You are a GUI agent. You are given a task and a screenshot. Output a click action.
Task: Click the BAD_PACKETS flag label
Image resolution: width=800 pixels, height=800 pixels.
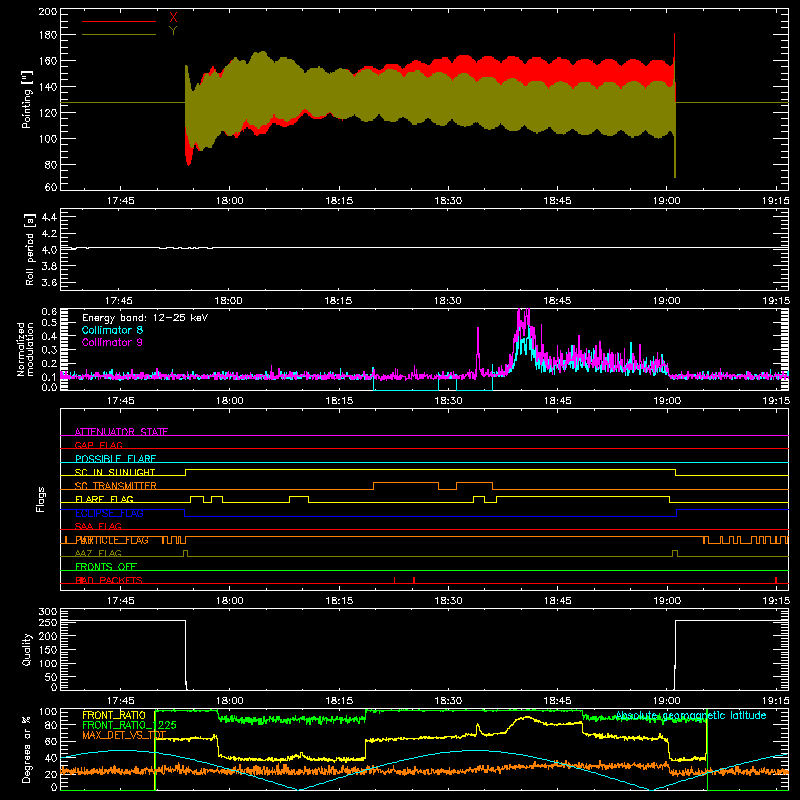pyautogui.click(x=109, y=580)
